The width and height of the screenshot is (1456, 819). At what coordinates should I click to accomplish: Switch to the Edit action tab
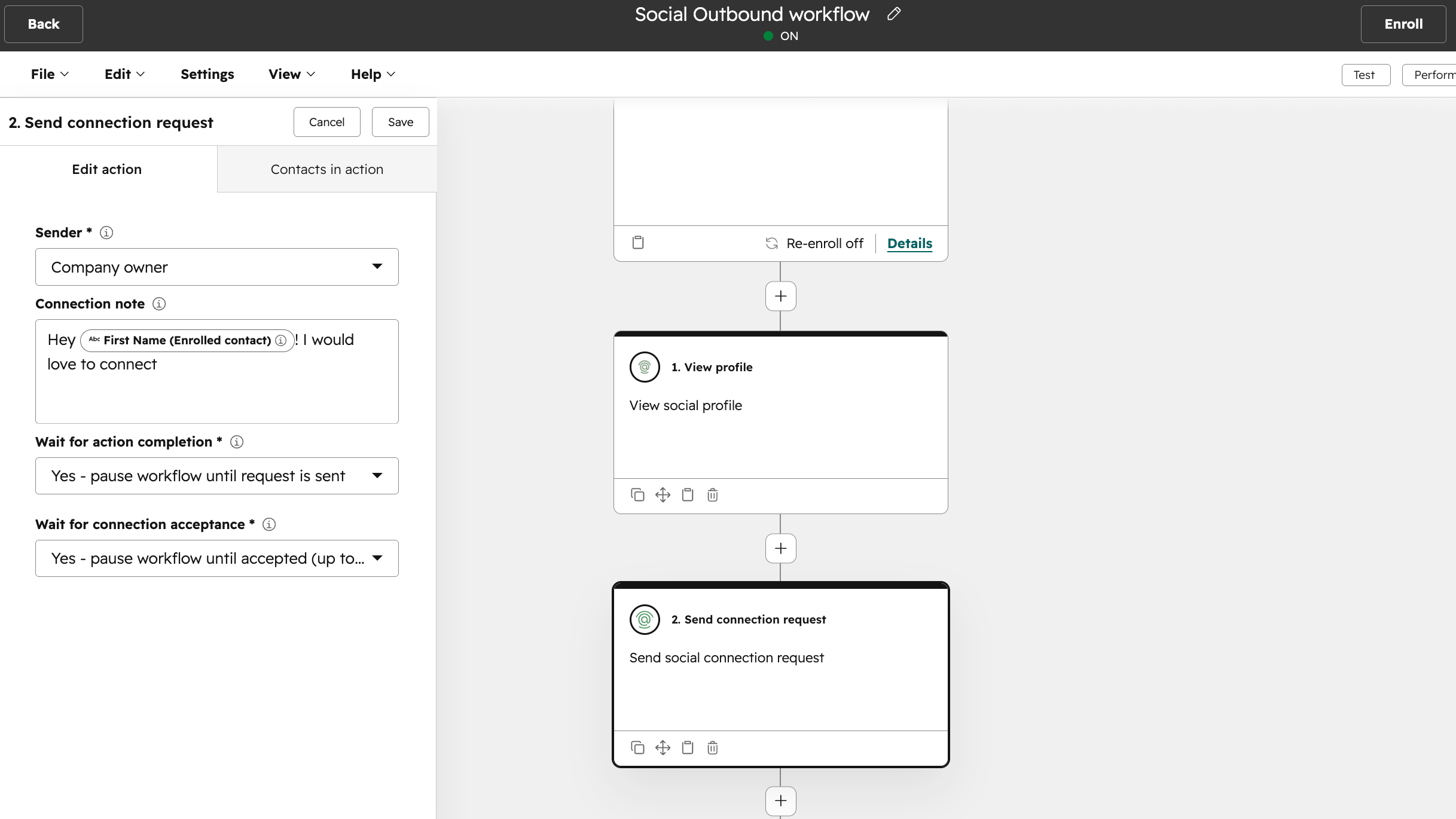pos(107,169)
